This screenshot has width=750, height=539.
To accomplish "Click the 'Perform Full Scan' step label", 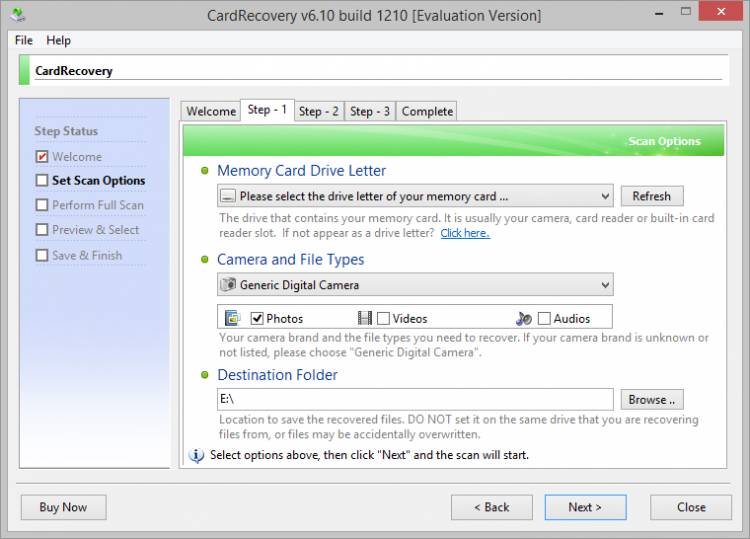I will [98, 205].
